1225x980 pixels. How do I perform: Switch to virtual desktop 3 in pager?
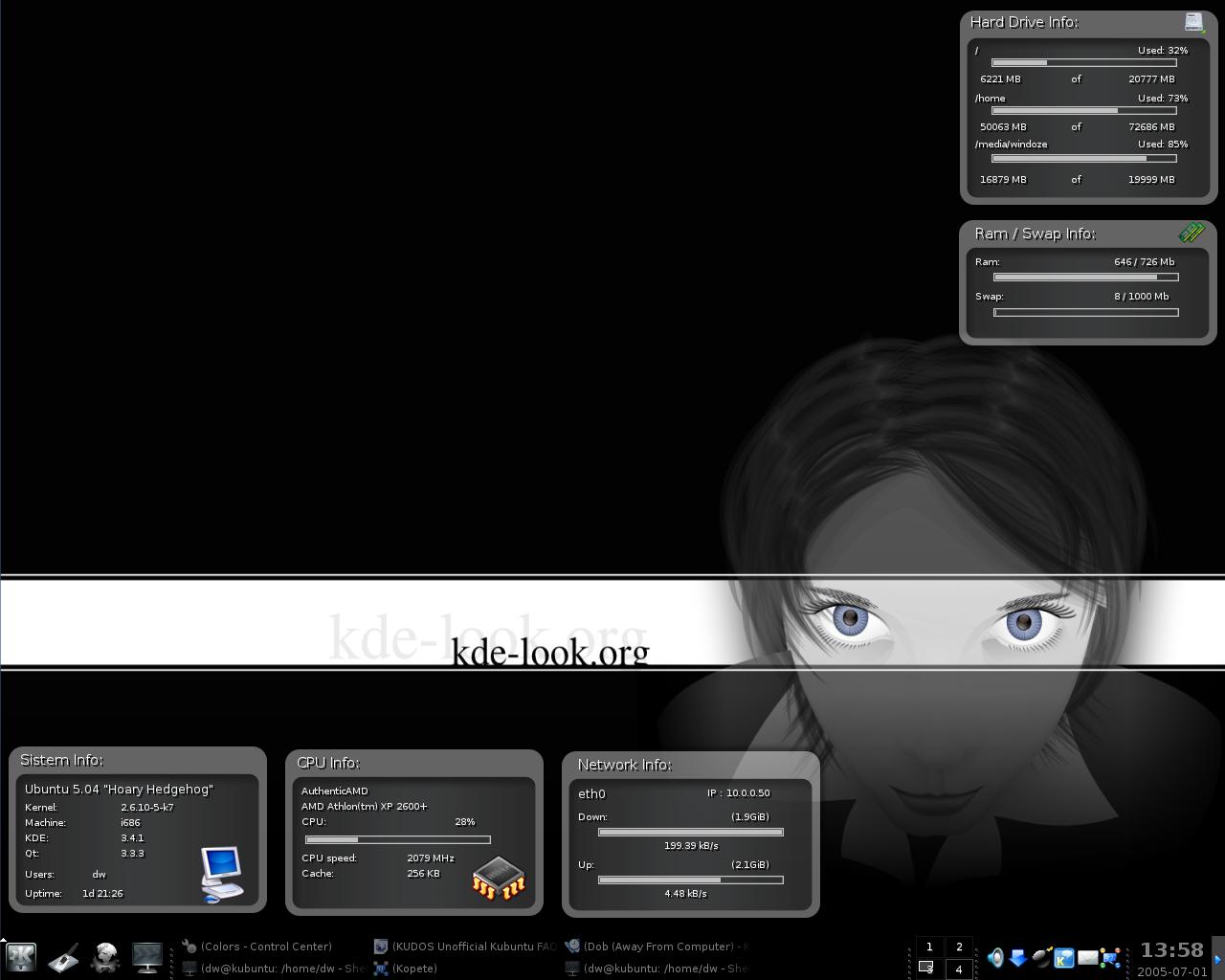(929, 969)
